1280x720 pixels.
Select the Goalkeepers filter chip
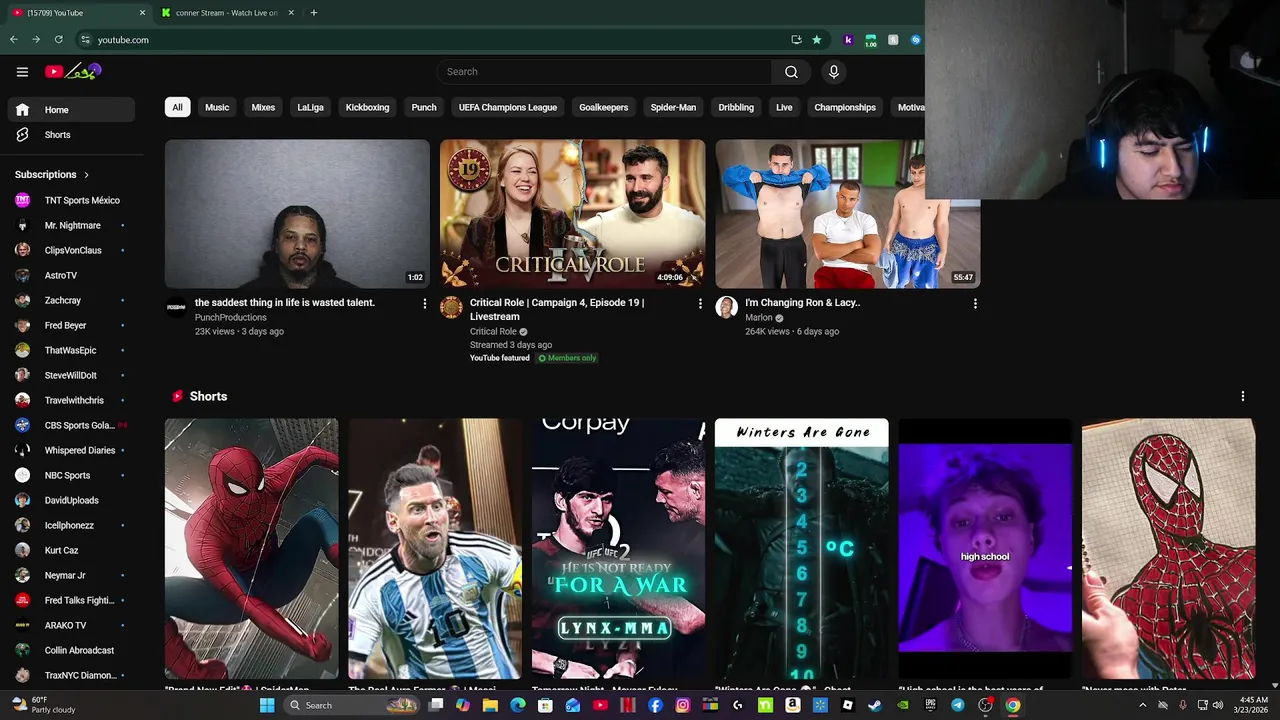coord(604,107)
